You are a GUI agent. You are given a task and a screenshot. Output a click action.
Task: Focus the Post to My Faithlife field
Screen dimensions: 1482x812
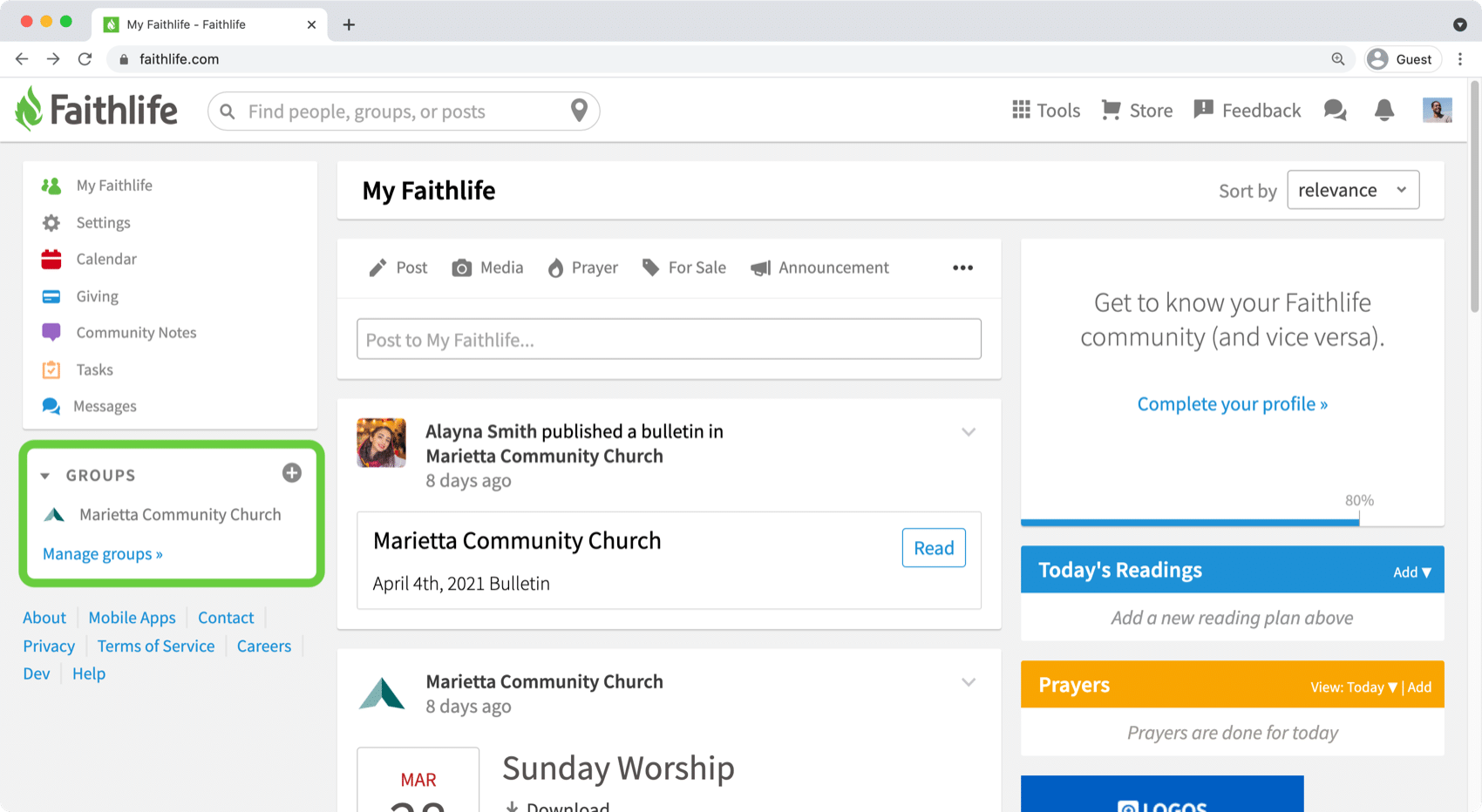click(669, 339)
